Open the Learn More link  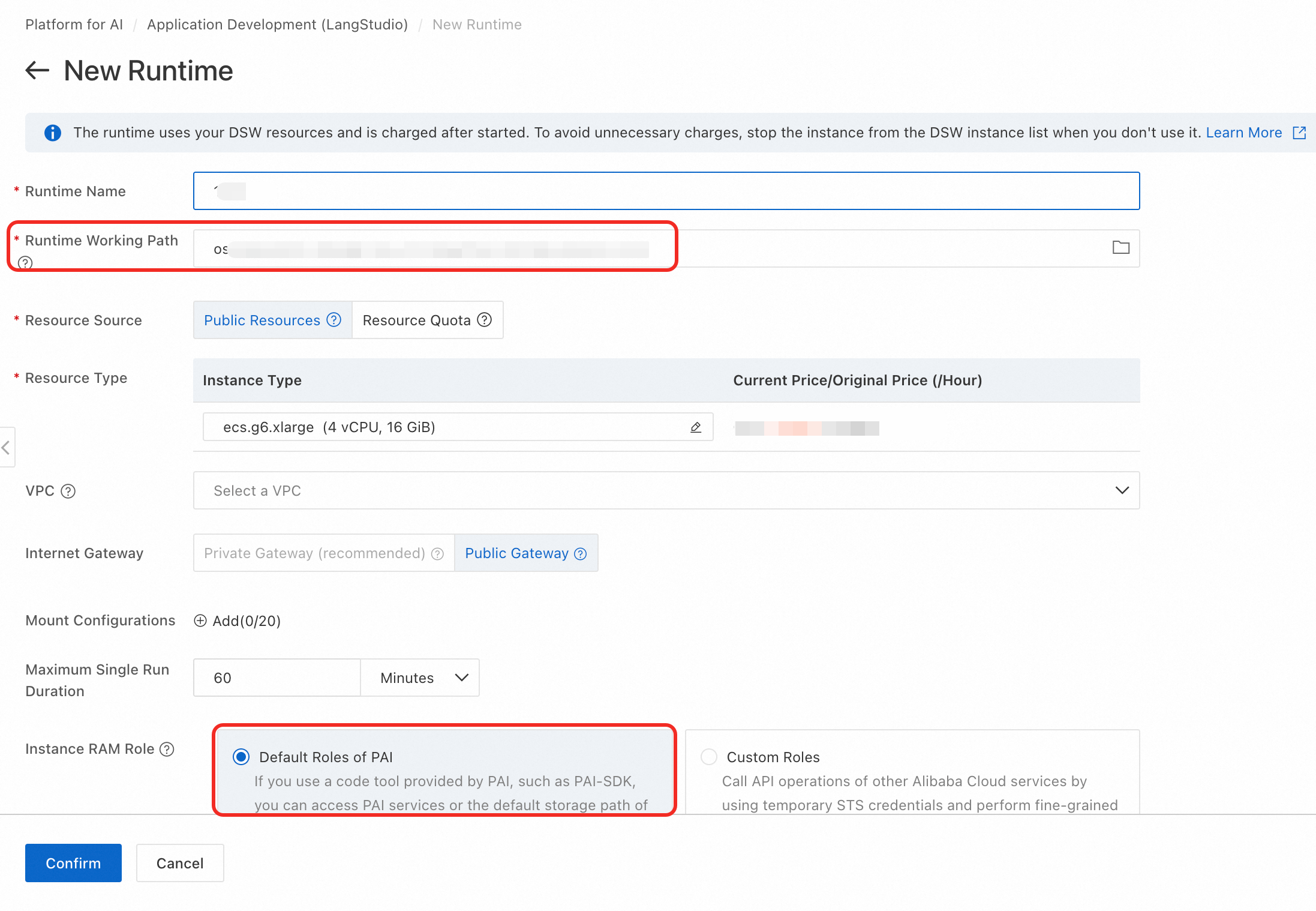(x=1244, y=133)
